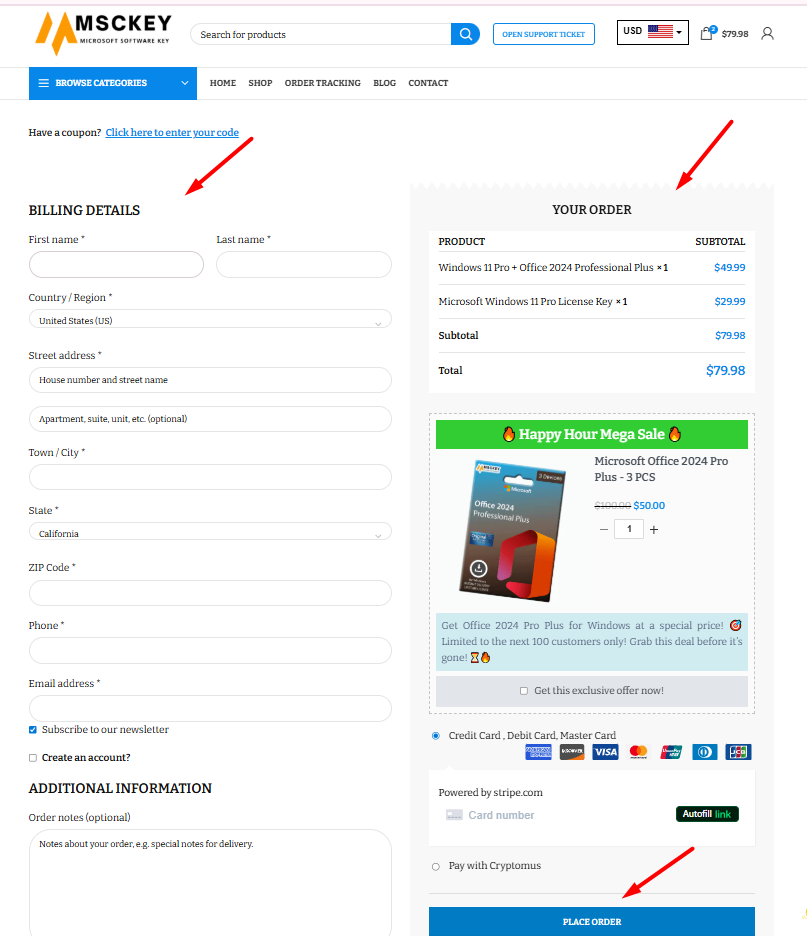Focus the Search for products field

[321, 35]
